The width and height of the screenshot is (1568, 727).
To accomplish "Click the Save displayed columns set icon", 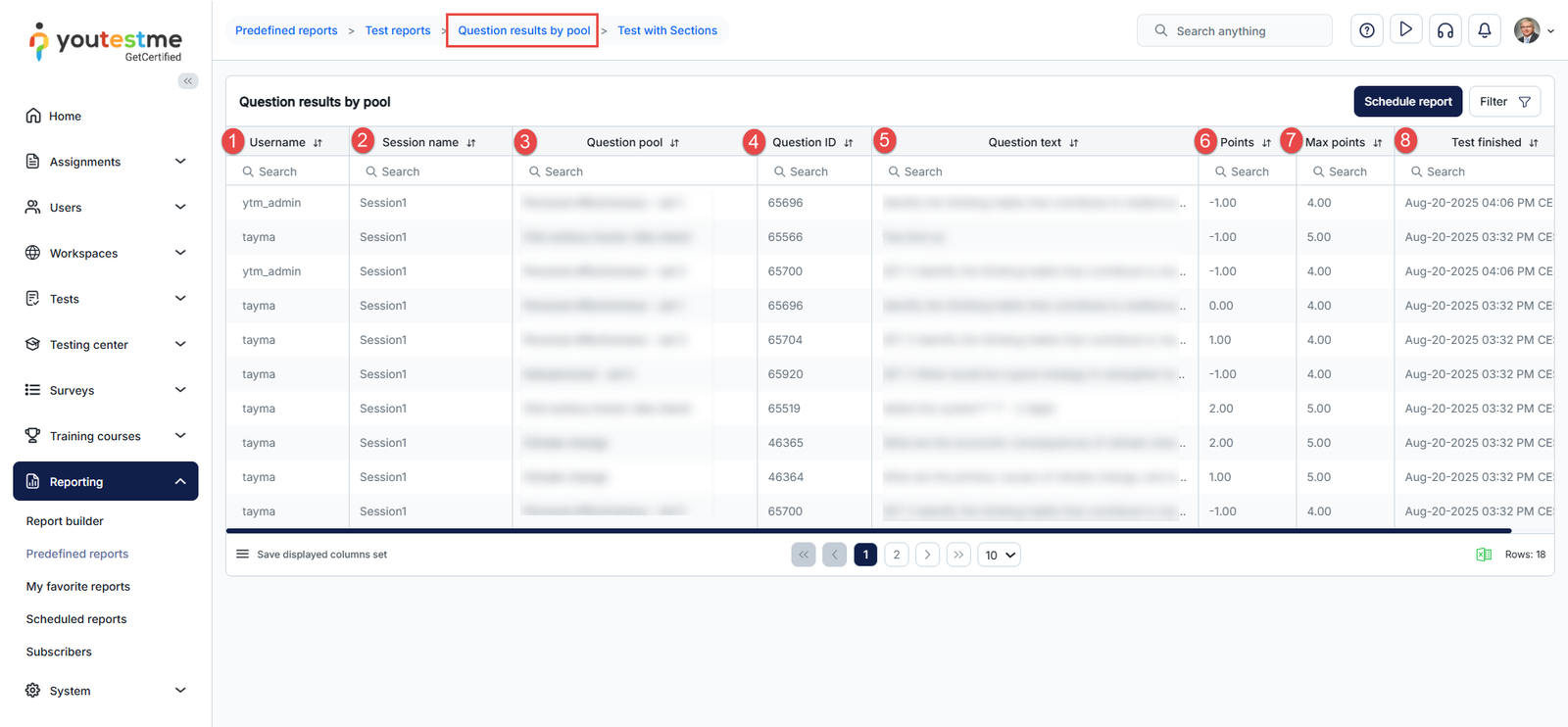I will point(242,555).
